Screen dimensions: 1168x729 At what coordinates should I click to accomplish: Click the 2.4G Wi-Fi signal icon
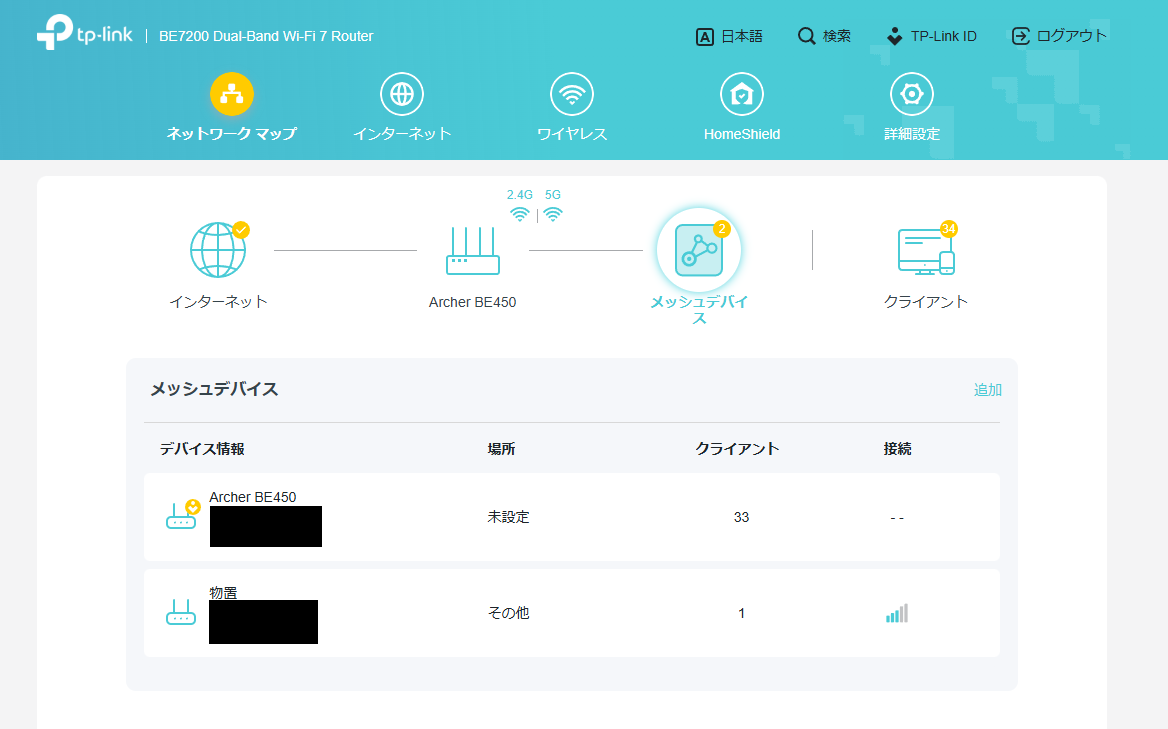point(520,215)
